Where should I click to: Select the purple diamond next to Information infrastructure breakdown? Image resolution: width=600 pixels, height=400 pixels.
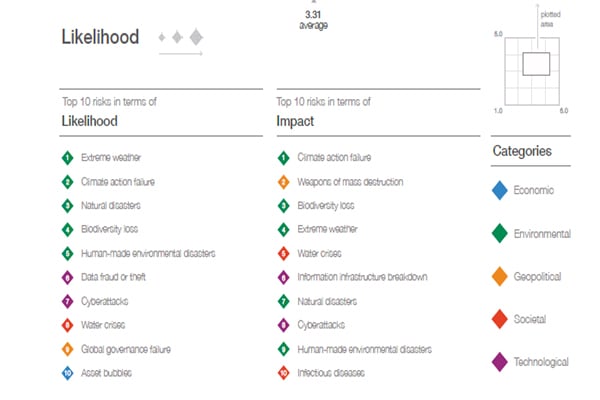click(285, 277)
